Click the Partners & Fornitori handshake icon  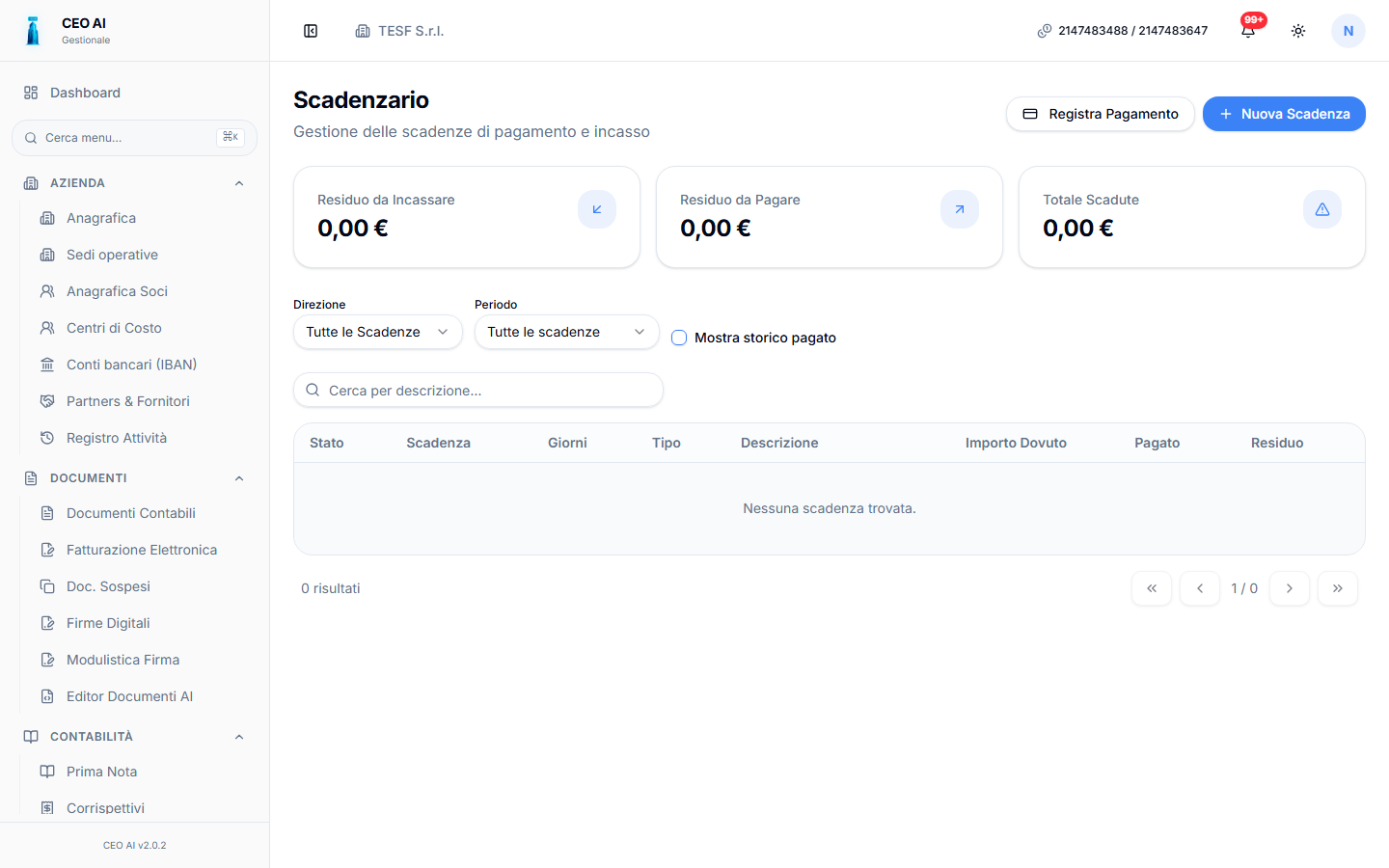pyautogui.click(x=47, y=401)
